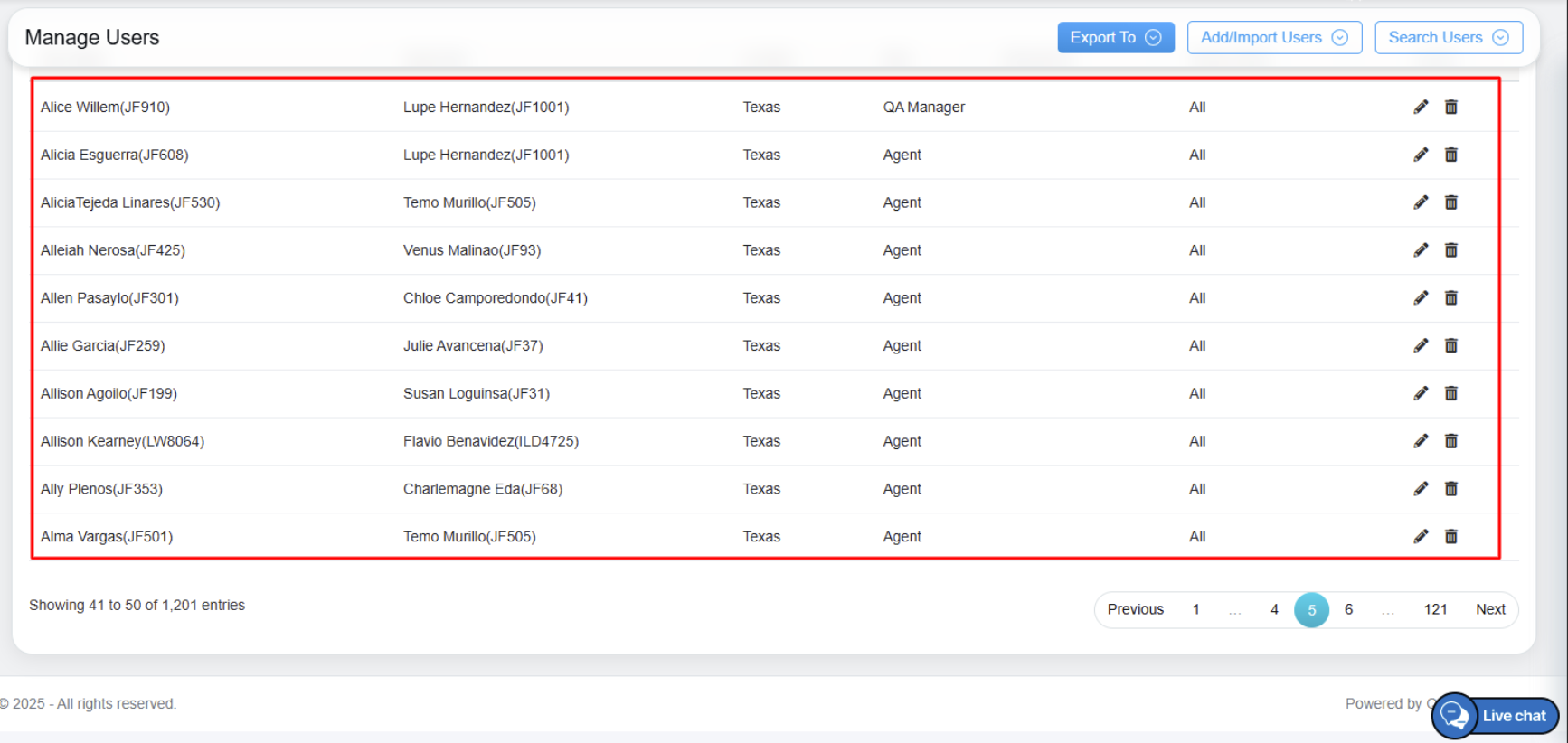Viewport: 1568px width, 743px height.
Task: Select page 4 in pagination
Action: [x=1274, y=610]
